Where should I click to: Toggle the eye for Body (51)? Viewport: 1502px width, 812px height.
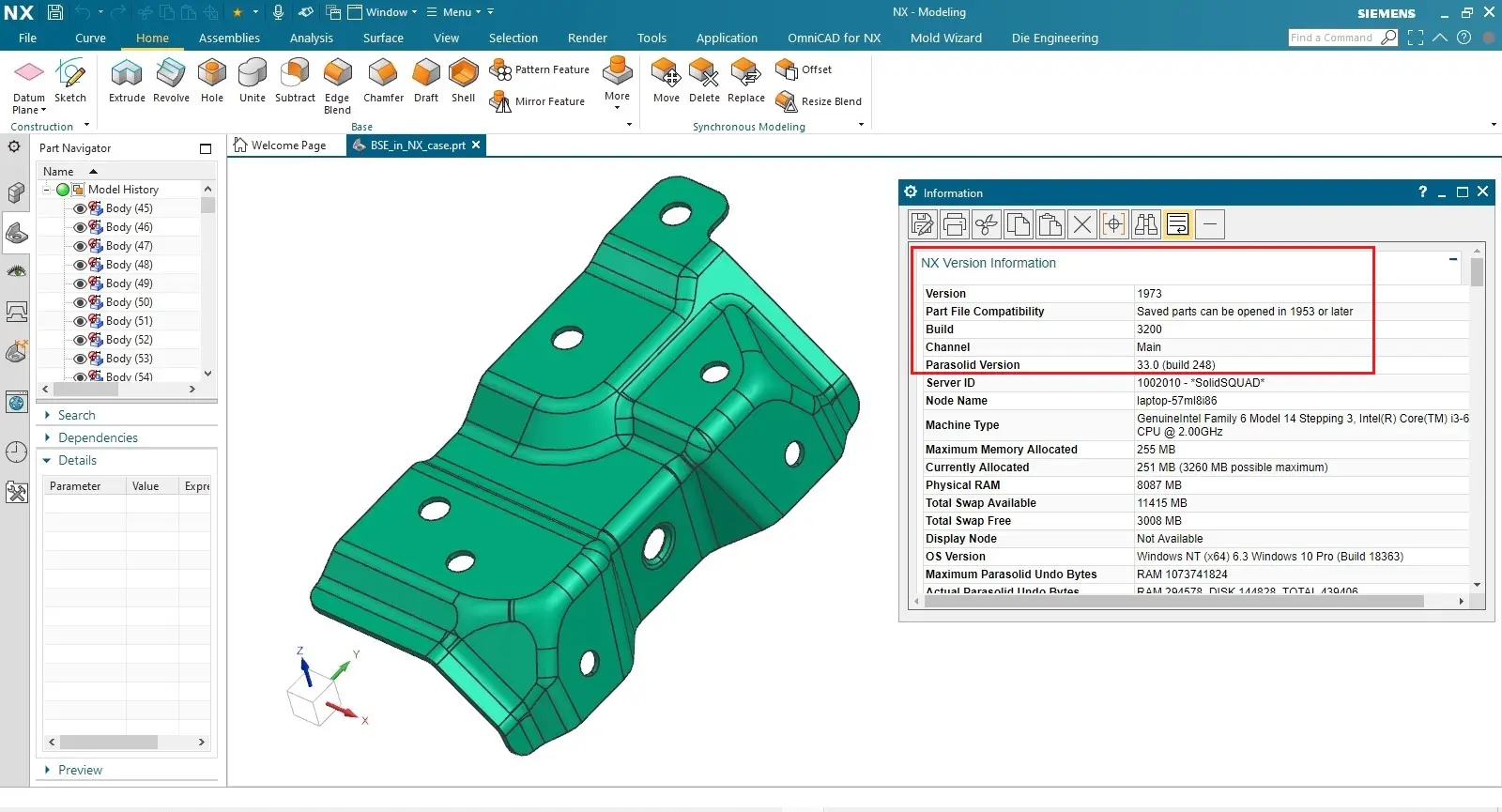click(x=80, y=321)
